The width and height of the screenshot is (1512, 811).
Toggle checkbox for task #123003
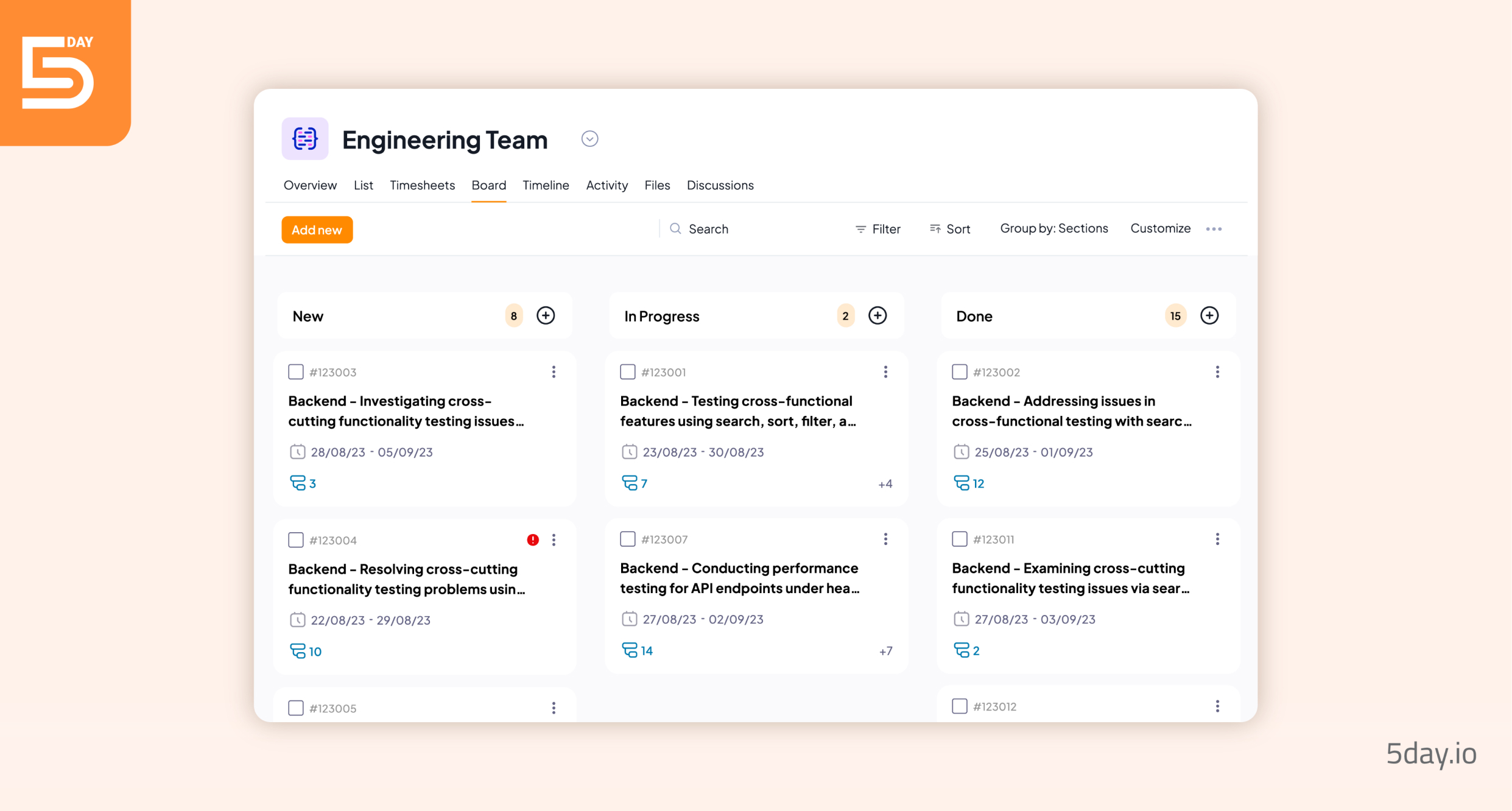(296, 371)
